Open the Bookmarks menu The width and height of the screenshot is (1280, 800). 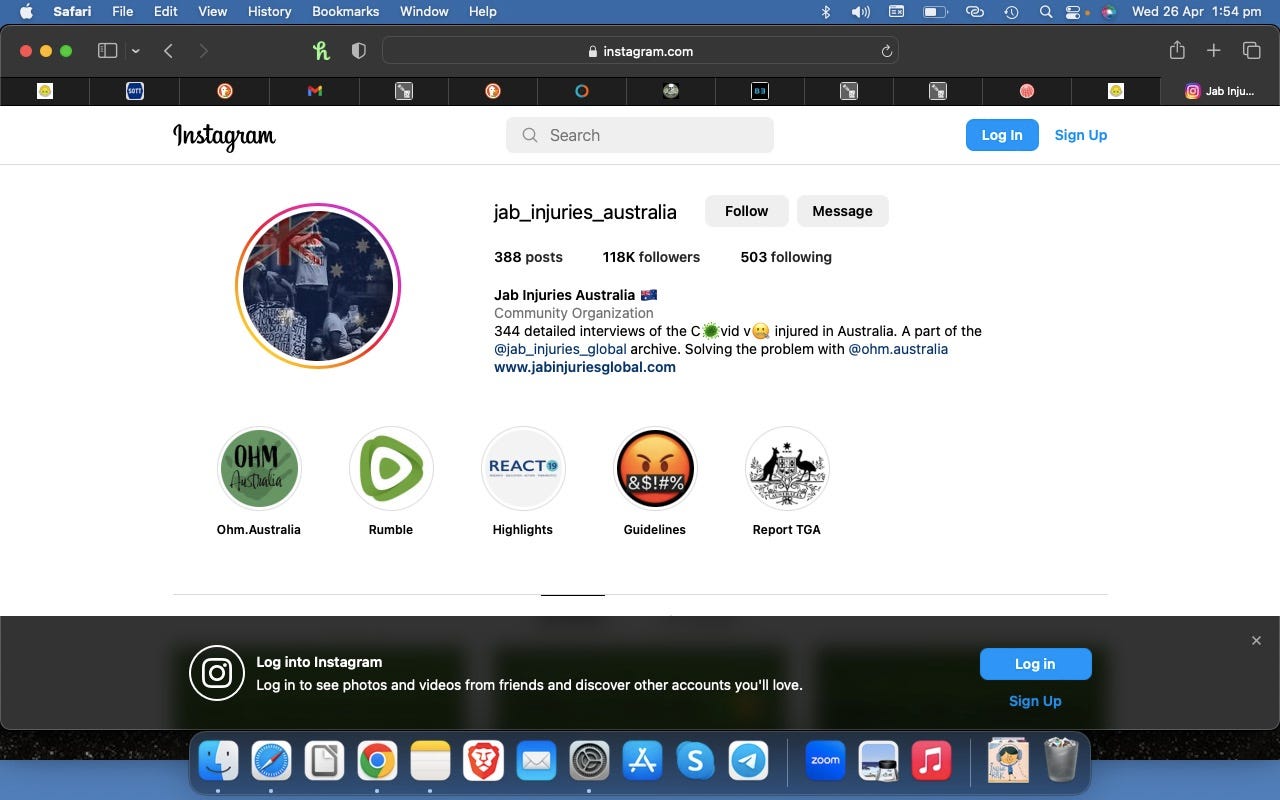click(346, 11)
